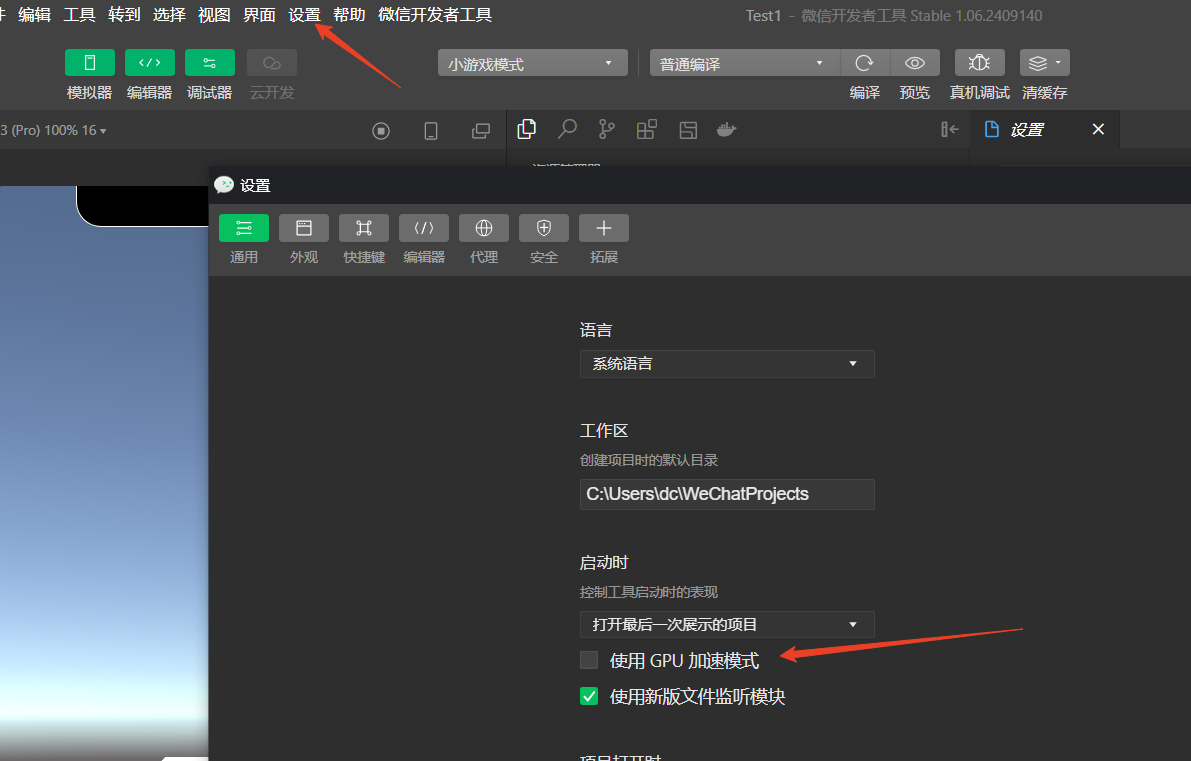
Task: Open the file explorer icon in editor sidebar
Action: click(526, 130)
